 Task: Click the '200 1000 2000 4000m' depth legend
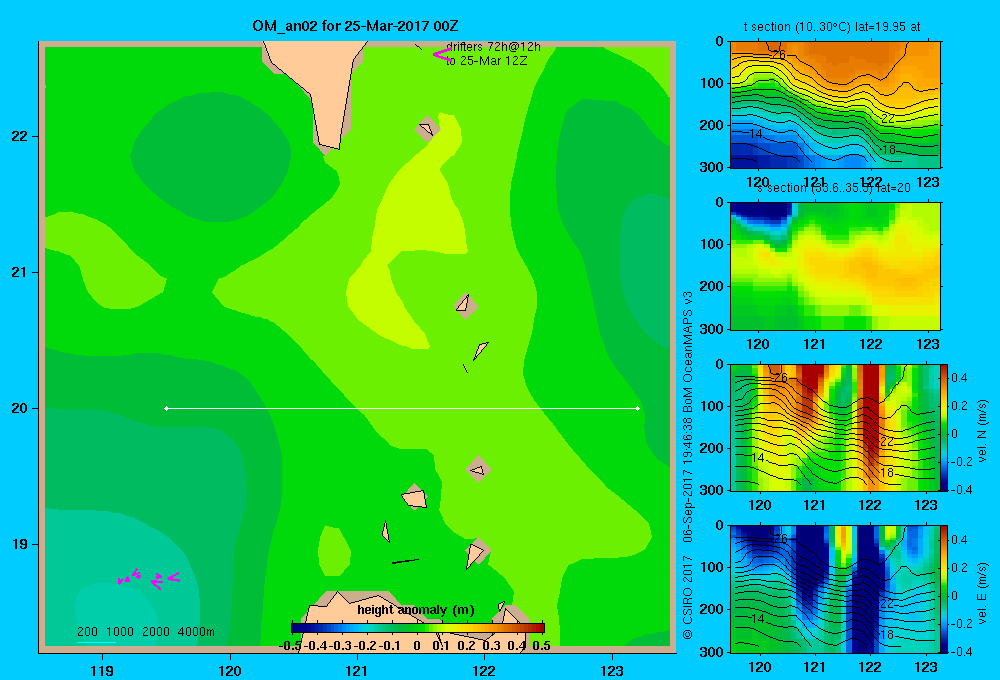pyautogui.click(x=145, y=632)
